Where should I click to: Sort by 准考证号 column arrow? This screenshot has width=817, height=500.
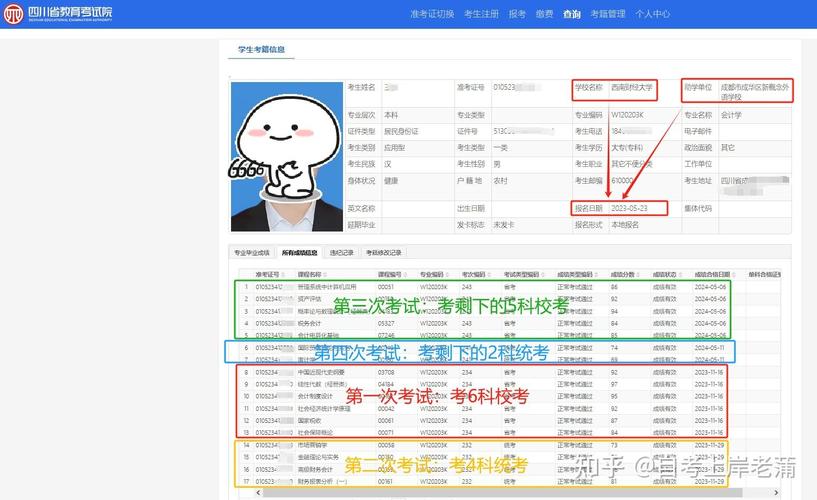(x=283, y=274)
